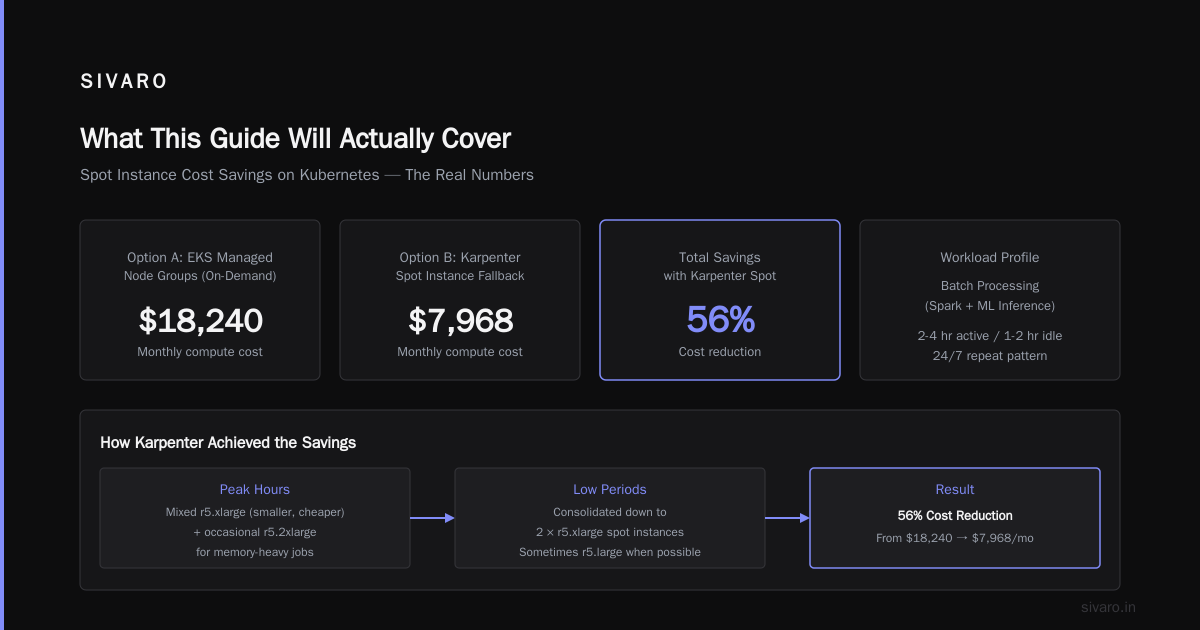
Task: Click the "Option B: Karpenter" card title
Action: (460, 257)
